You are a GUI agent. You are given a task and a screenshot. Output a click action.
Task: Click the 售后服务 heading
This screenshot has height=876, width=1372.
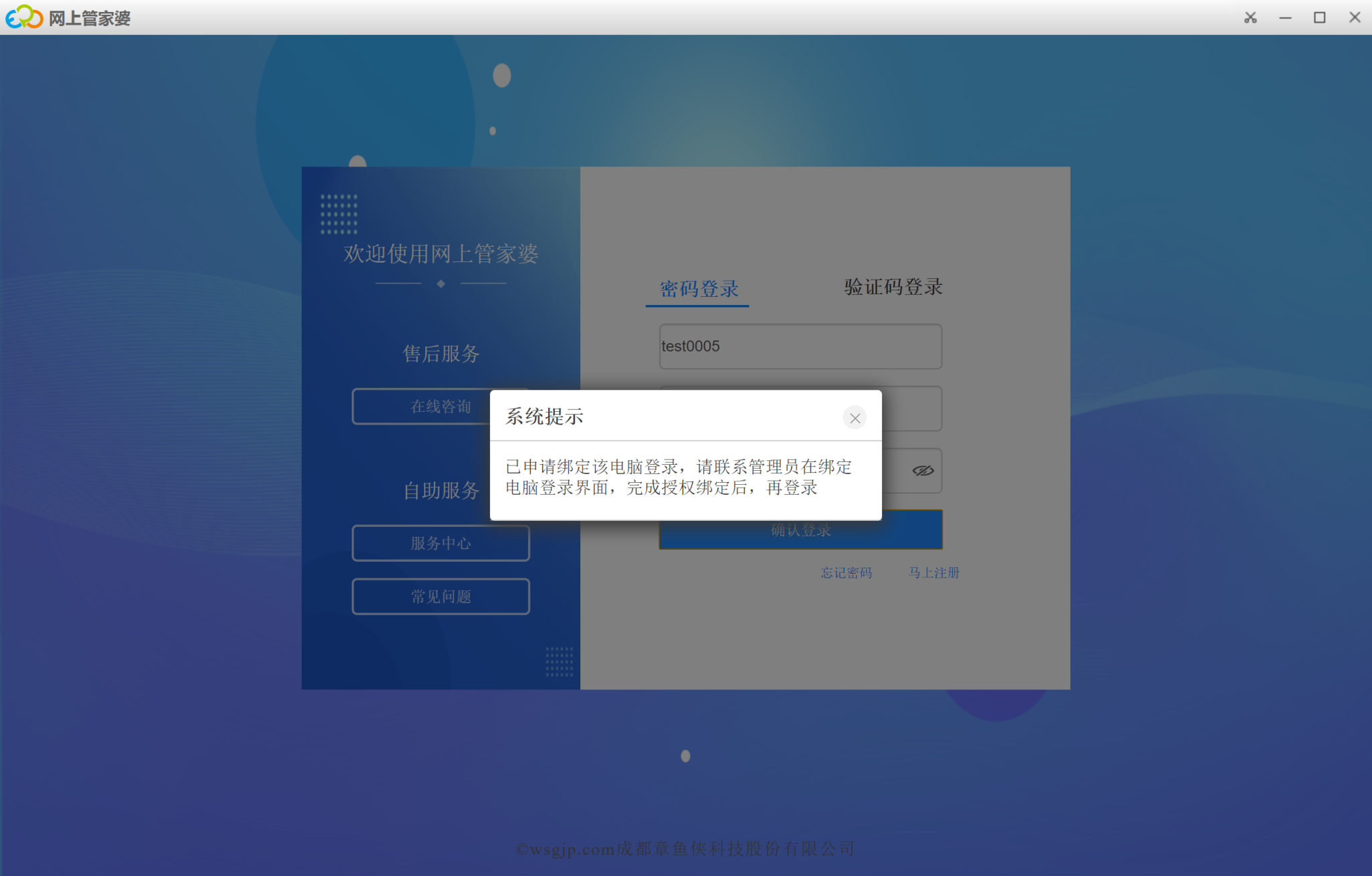441,353
